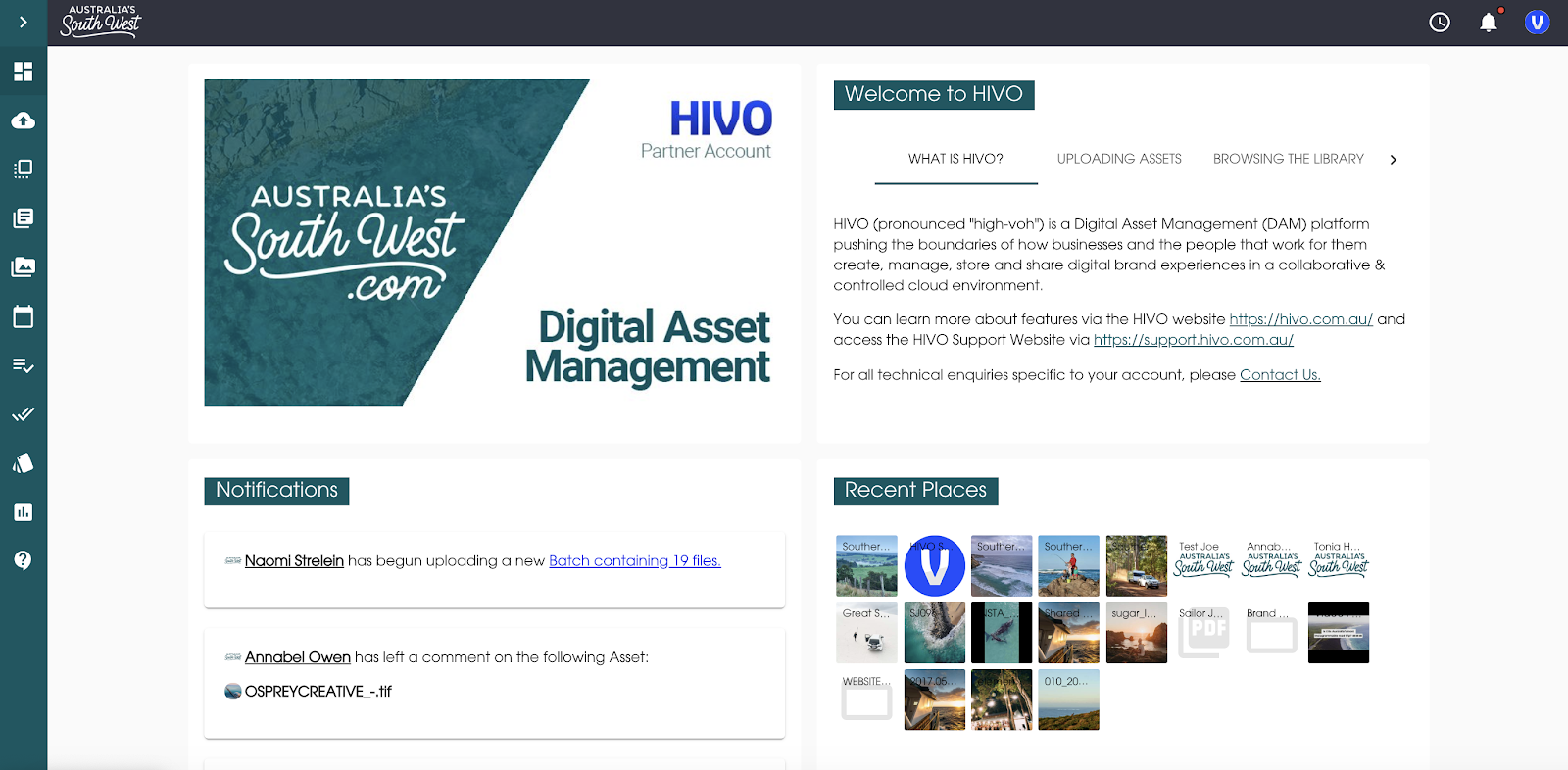This screenshot has width=1568, height=770.
Task: Select the WHAT IS HIVO? tab
Action: pyautogui.click(x=955, y=159)
